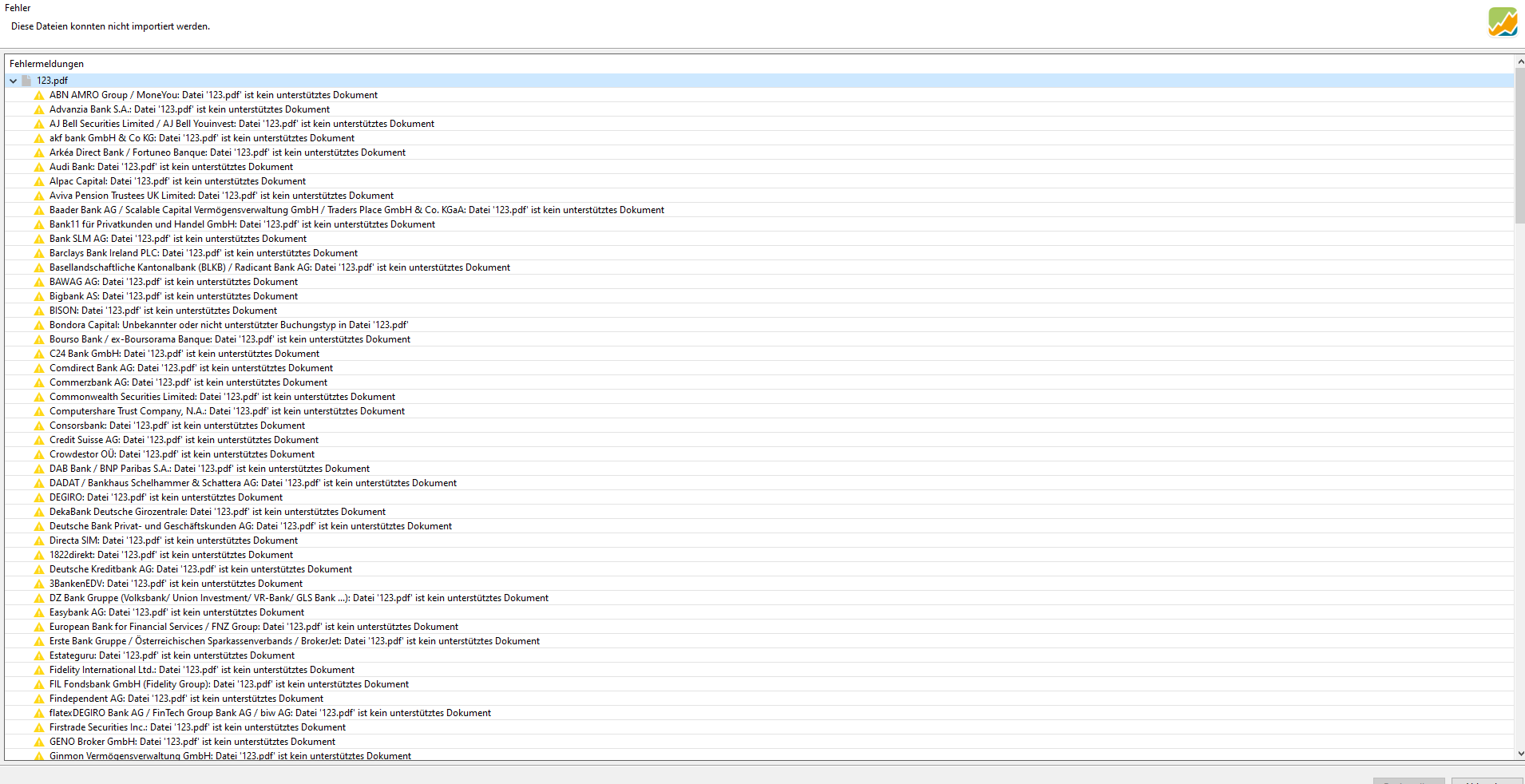Image resolution: width=1525 pixels, height=784 pixels.
Task: Click warning icon on Baader Bank AG row
Action: pos(39,210)
